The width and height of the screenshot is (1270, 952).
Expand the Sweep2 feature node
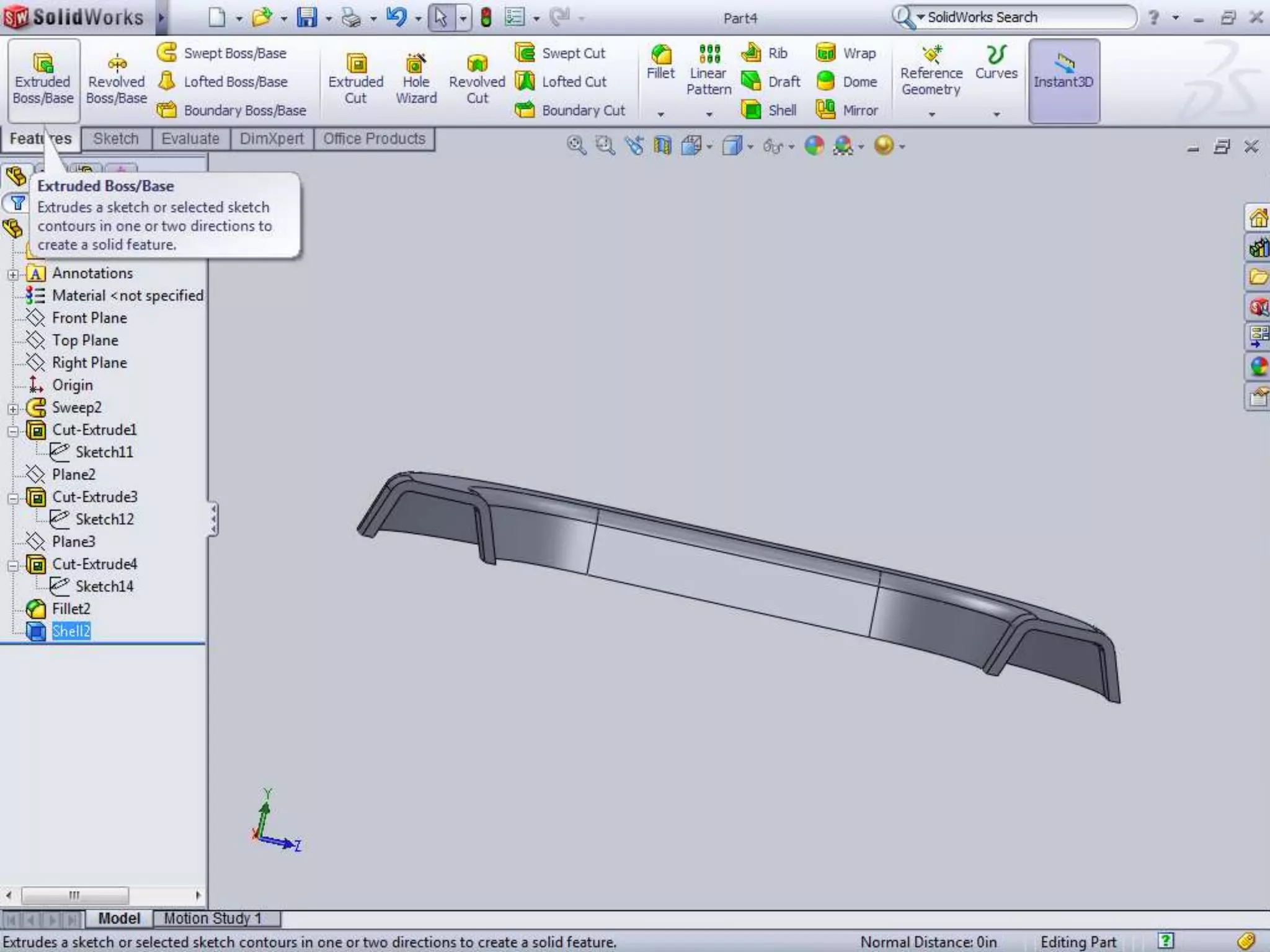(13, 408)
